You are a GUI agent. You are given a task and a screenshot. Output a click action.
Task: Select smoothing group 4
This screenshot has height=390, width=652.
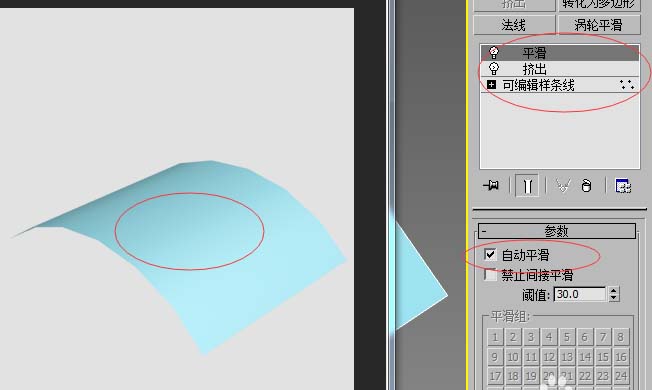[x=549, y=337]
